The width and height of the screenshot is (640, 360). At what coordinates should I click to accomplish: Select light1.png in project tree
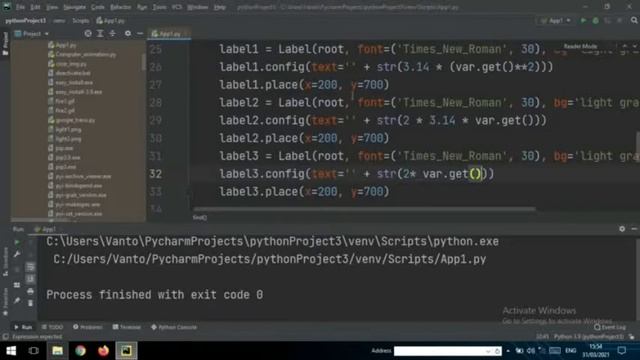pos(65,129)
